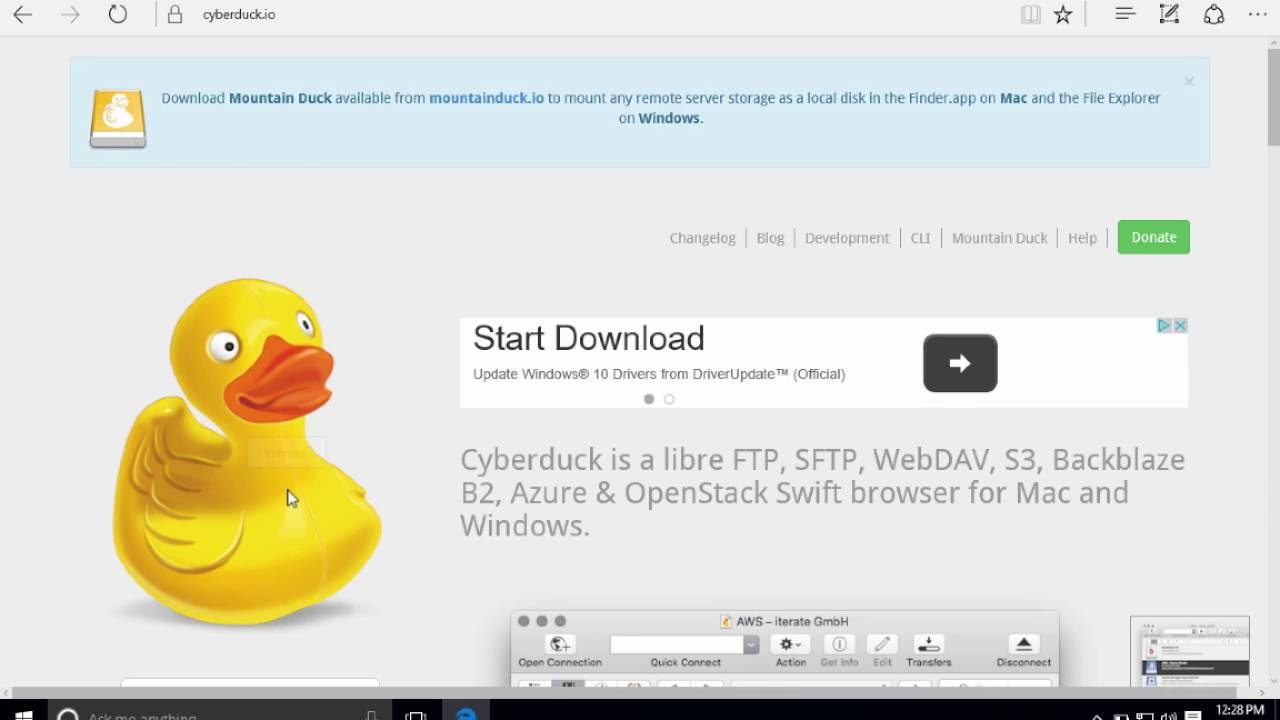The width and height of the screenshot is (1280, 720).
Task: Open the browser More actions menu
Action: pyautogui.click(x=1258, y=14)
